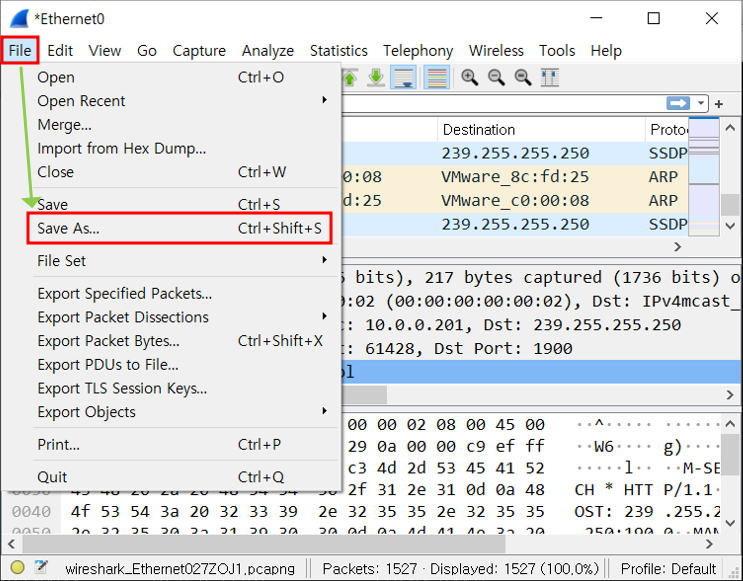Click the plus add filter button
743x581 pixels.
click(x=719, y=103)
